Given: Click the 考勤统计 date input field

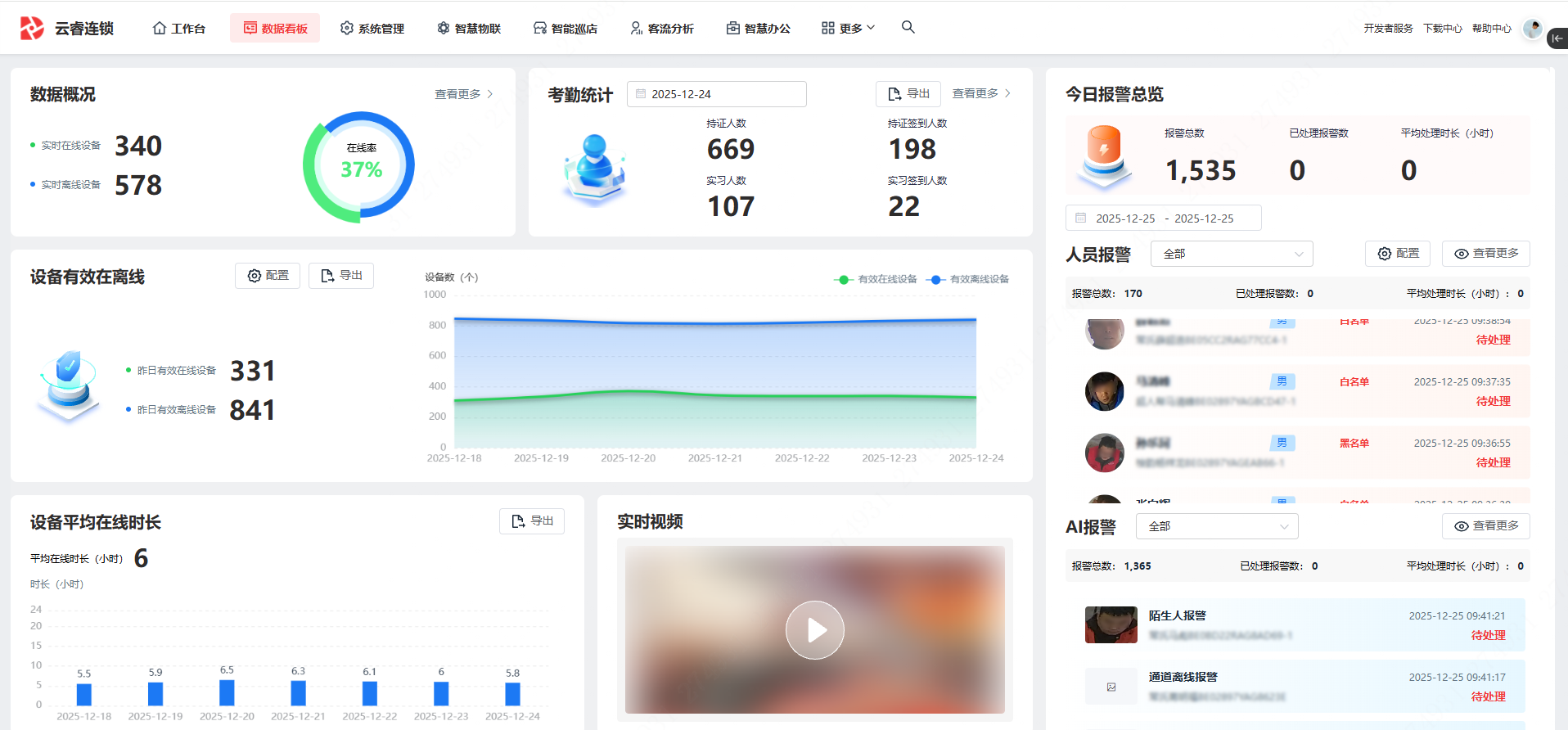Looking at the screenshot, I should tap(717, 94).
